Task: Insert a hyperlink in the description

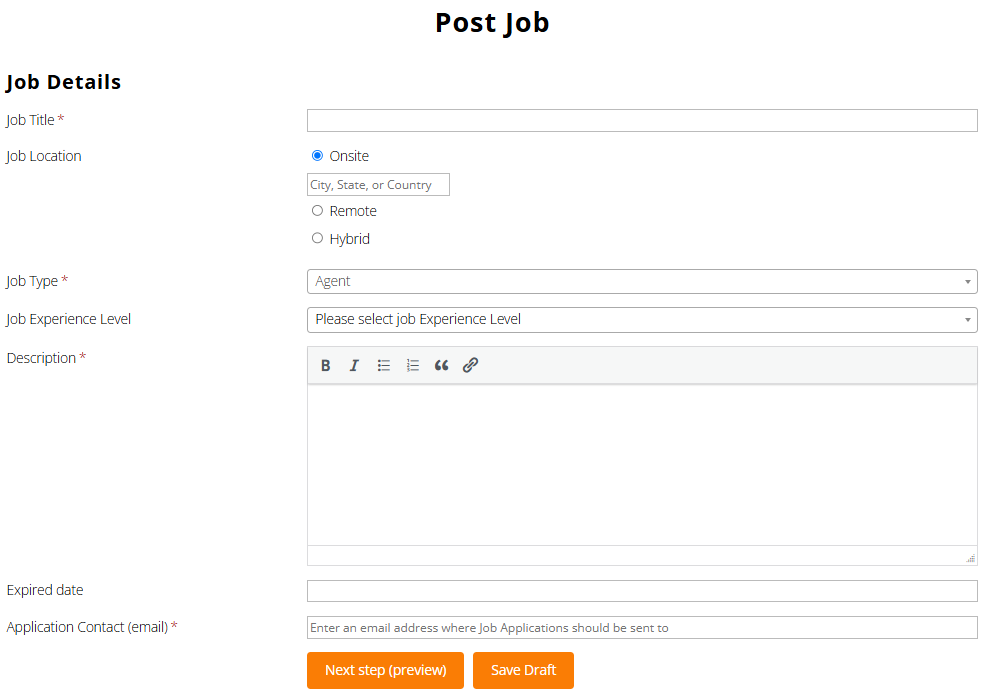Action: click(471, 365)
